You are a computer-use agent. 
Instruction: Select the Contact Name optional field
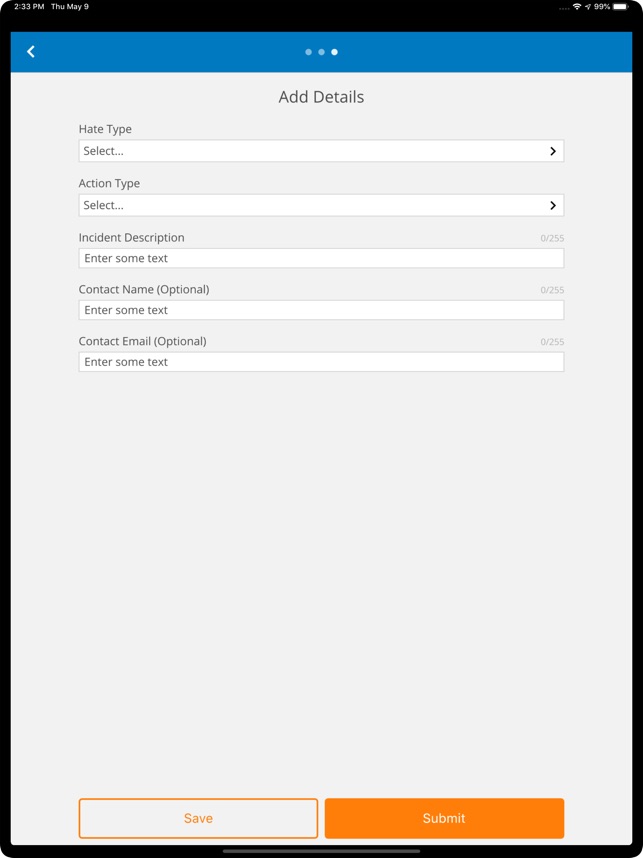click(321, 310)
